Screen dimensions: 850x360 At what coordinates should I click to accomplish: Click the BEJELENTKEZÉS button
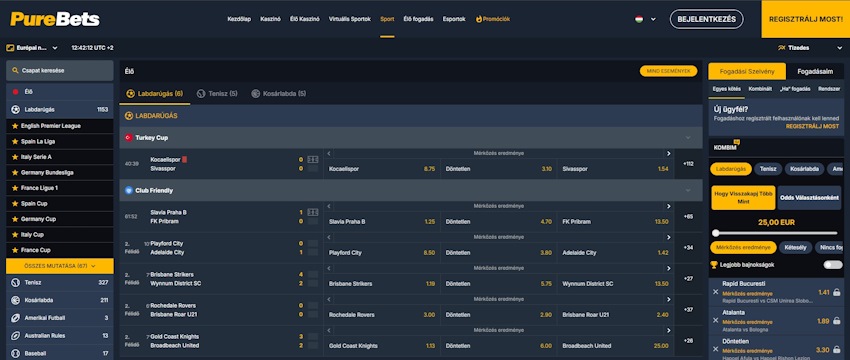coord(707,19)
